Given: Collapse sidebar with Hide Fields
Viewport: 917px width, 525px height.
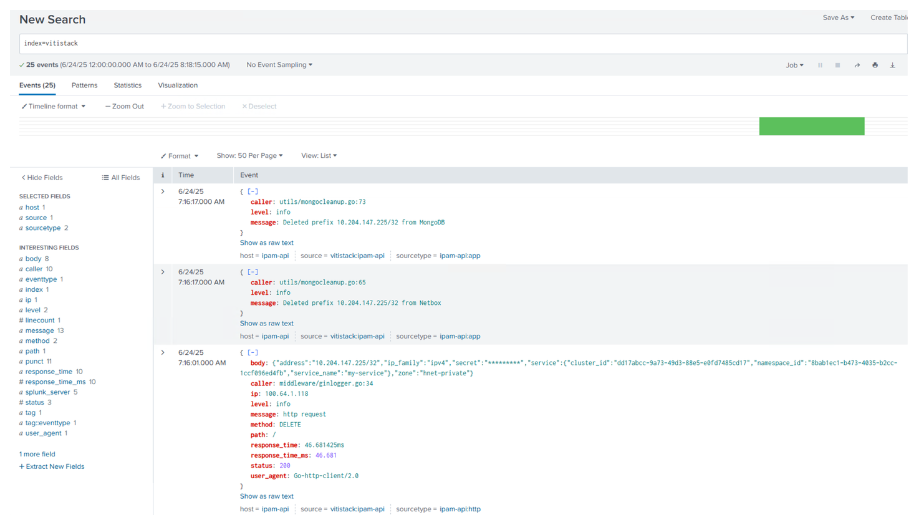Looking at the screenshot, I should click(x=42, y=177).
